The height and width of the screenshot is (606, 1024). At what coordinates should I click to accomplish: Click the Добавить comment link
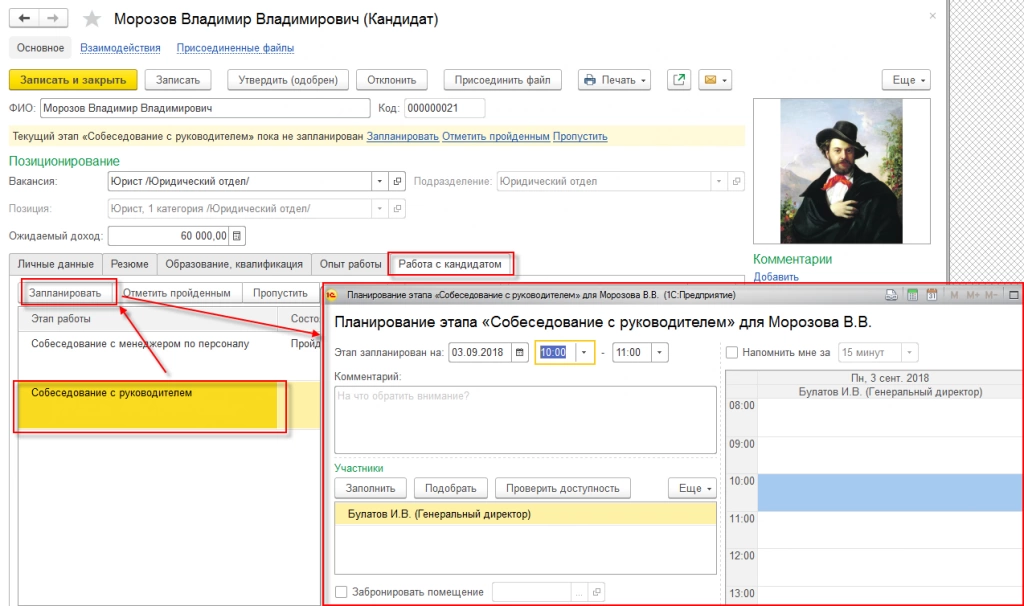pos(776,277)
